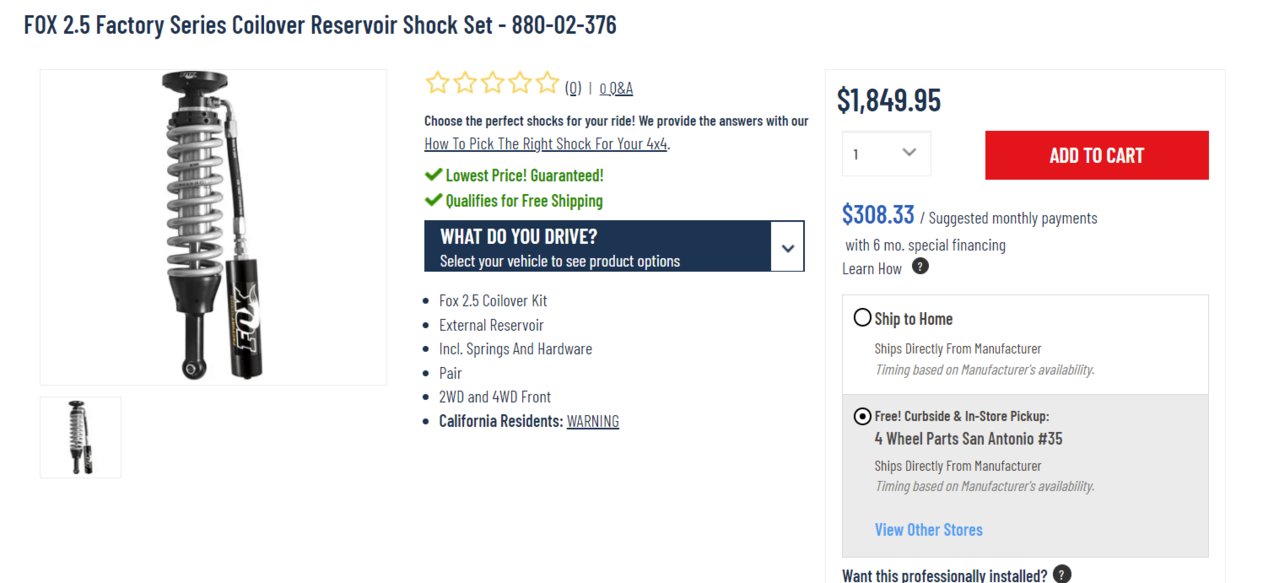Click View Other Stores link
The height and width of the screenshot is (583, 1279).
pyautogui.click(x=929, y=529)
